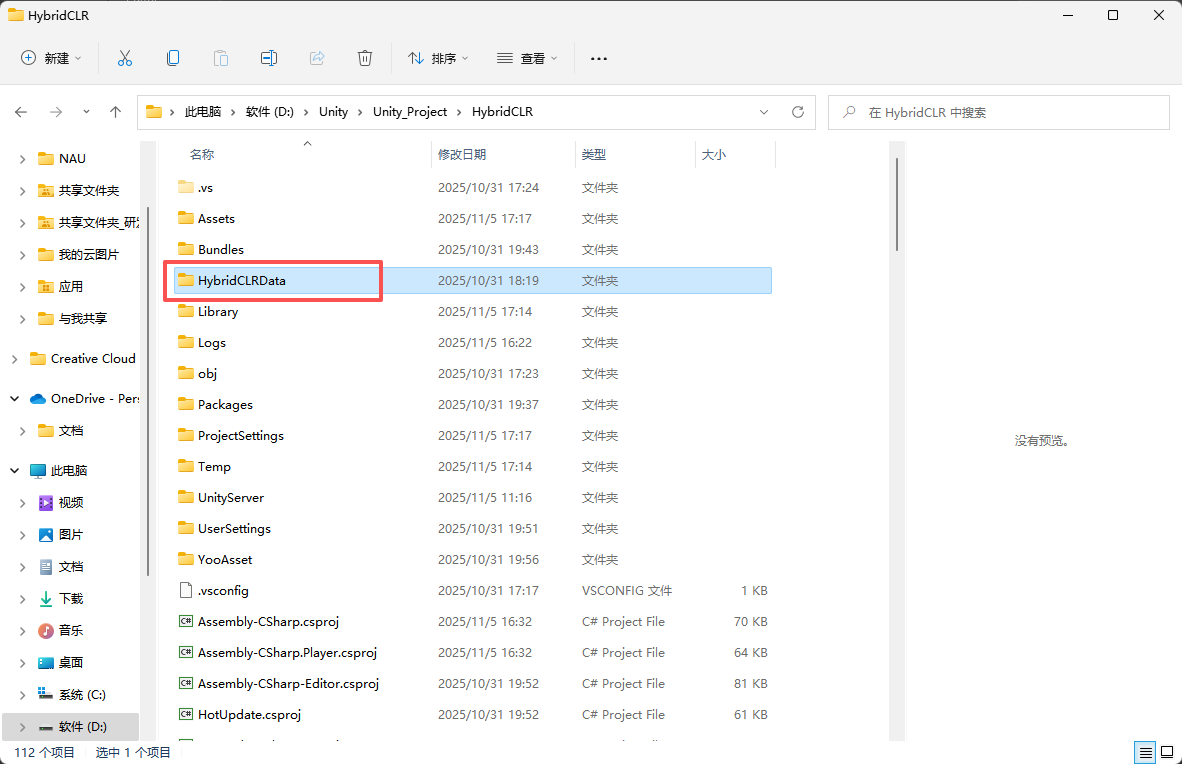Open the 排序 (Sort) dropdown
The height and width of the screenshot is (764, 1182).
point(438,58)
